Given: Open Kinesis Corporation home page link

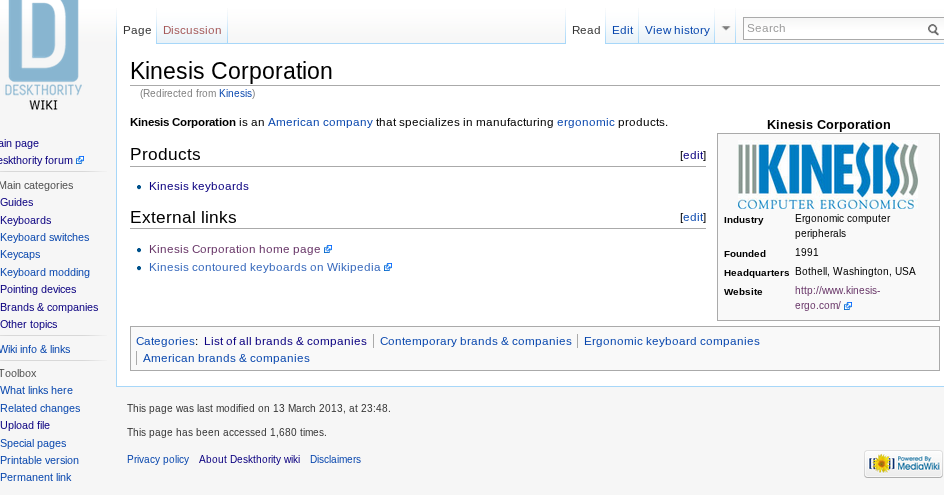Looking at the screenshot, I should [x=234, y=249].
